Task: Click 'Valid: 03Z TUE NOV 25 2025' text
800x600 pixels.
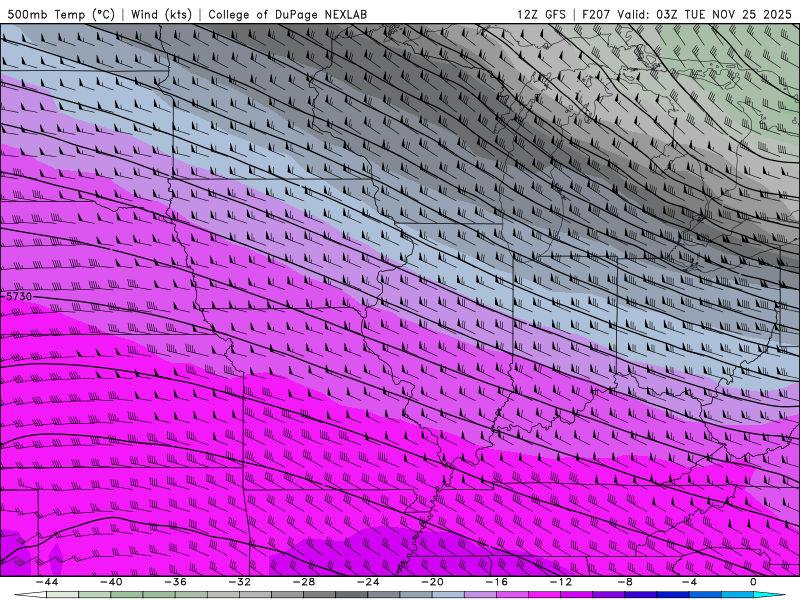Action: [x=704, y=14]
